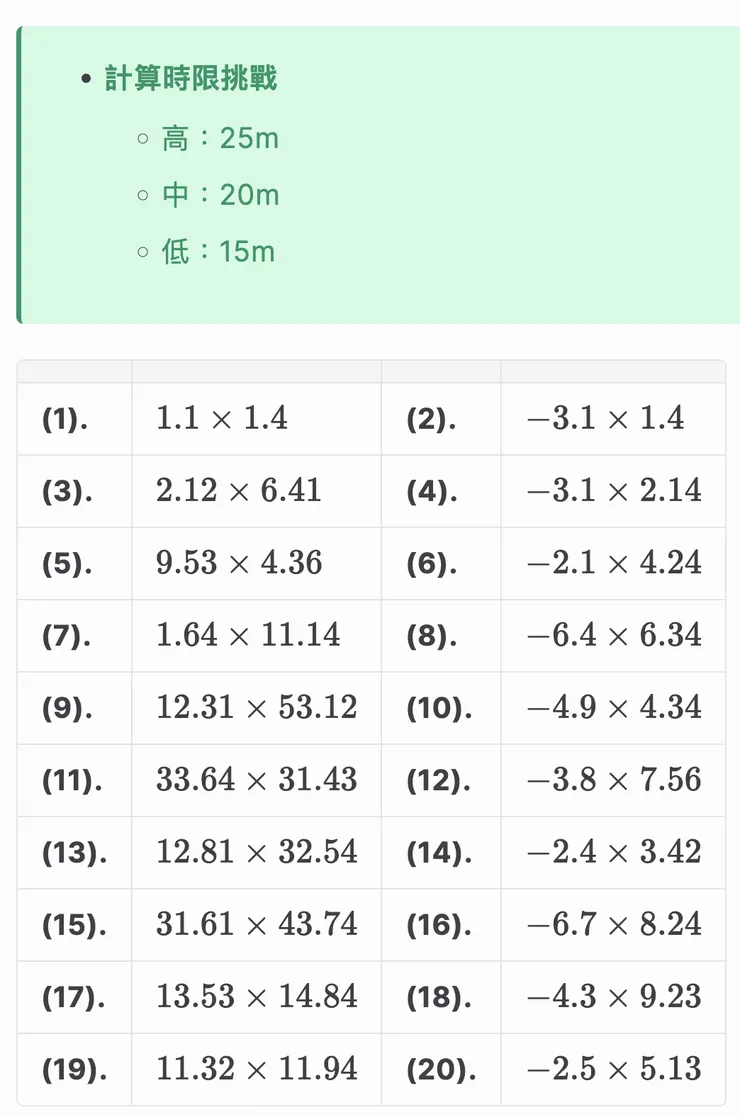Click the 計算時限挑戰 heading text

190,79
